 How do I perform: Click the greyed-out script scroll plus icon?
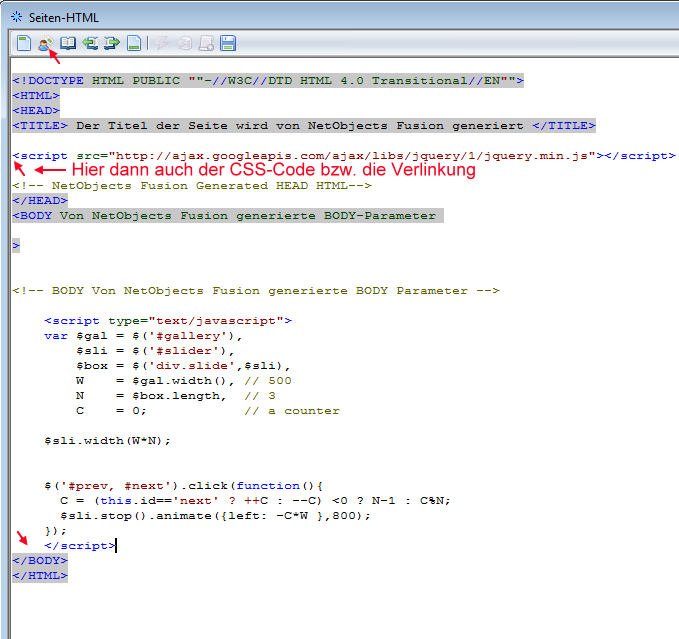[x=206, y=43]
